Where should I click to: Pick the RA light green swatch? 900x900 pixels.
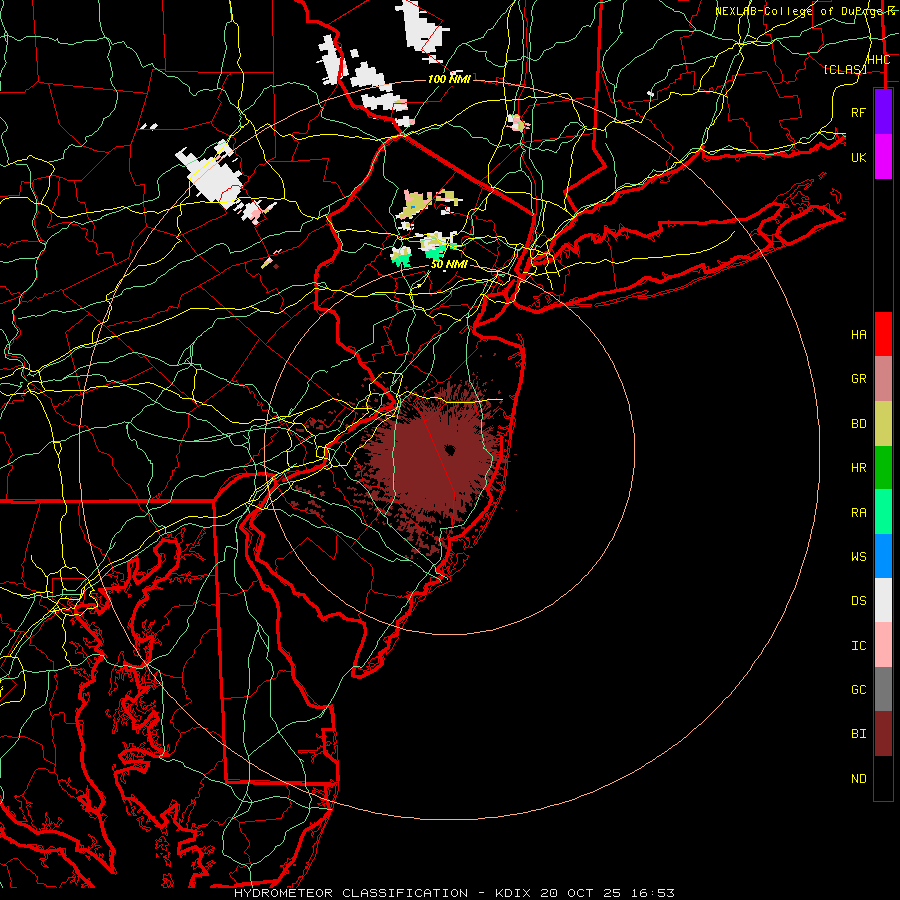click(883, 512)
